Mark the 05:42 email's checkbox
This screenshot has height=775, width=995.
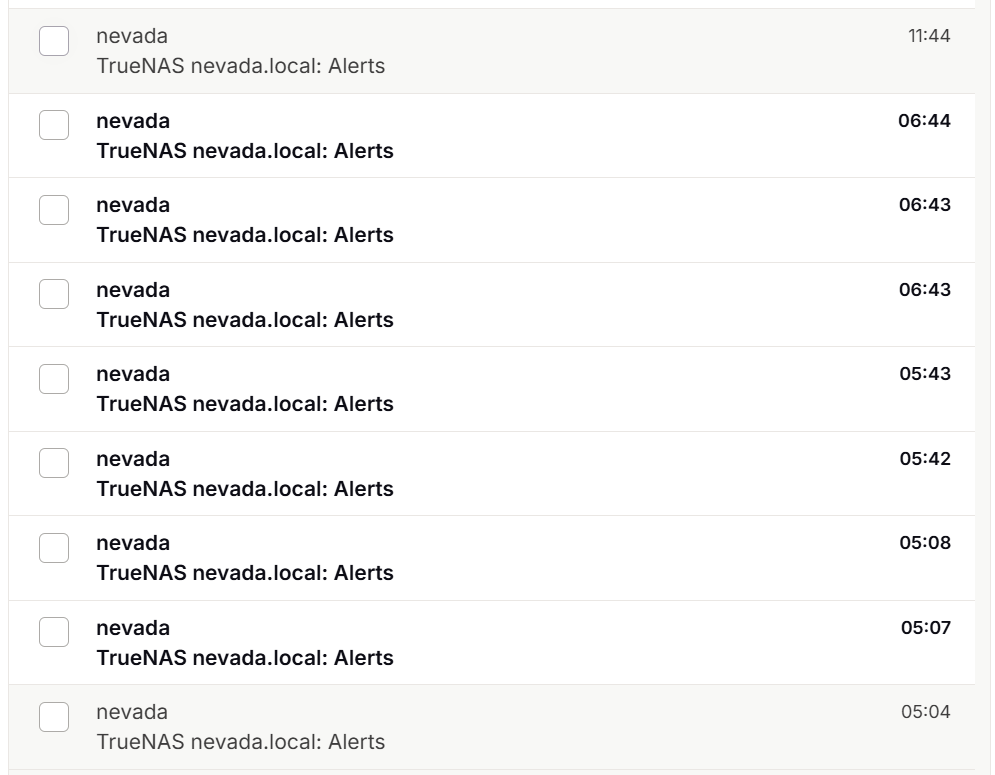54,464
